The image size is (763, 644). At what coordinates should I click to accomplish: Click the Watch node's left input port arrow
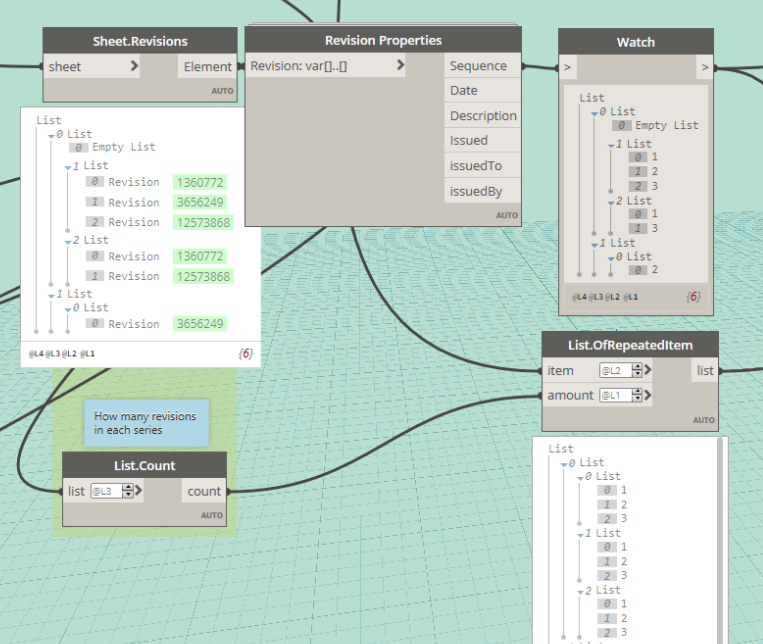[568, 68]
